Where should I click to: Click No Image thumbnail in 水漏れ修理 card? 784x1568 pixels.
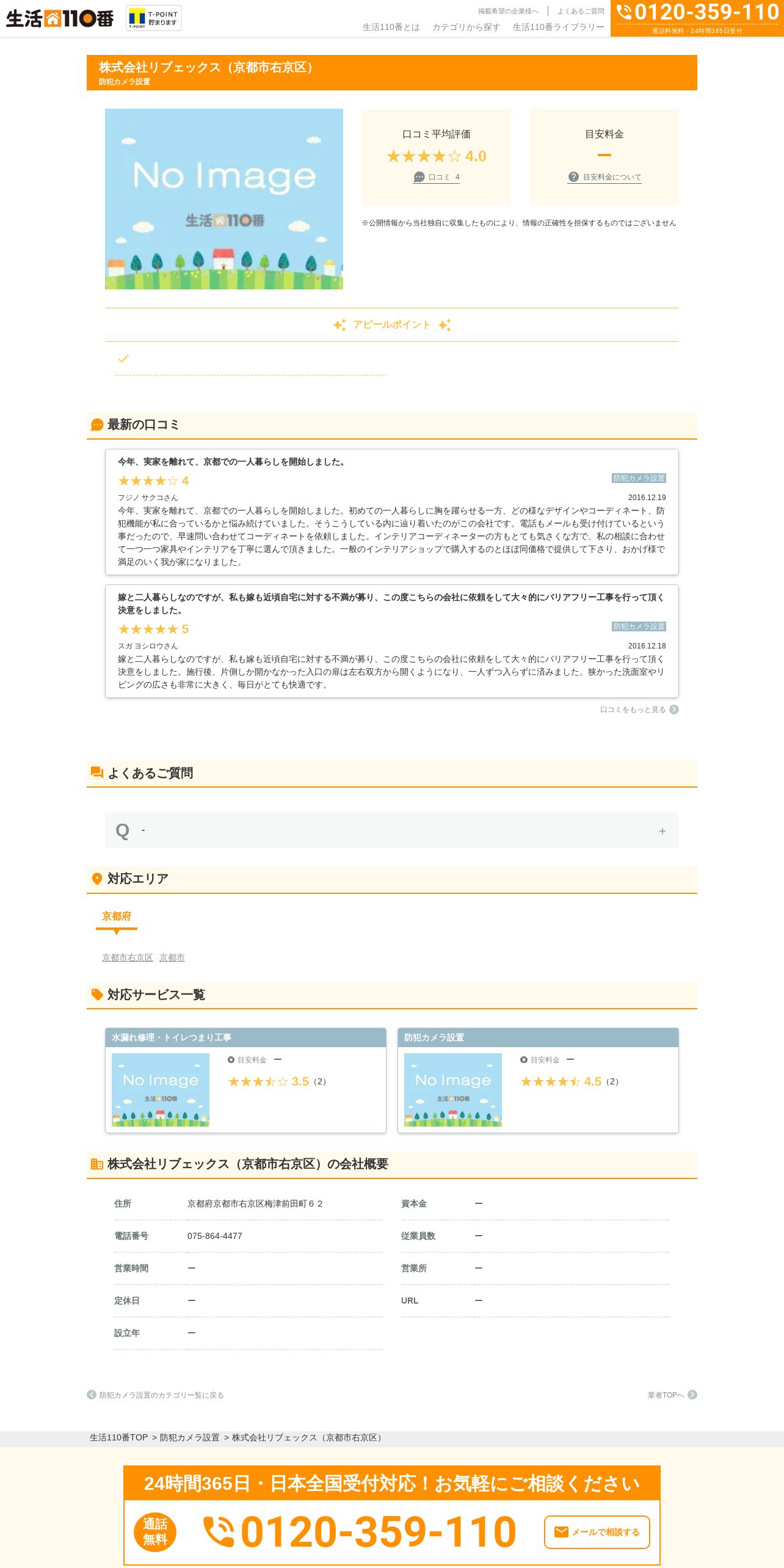click(x=161, y=1090)
